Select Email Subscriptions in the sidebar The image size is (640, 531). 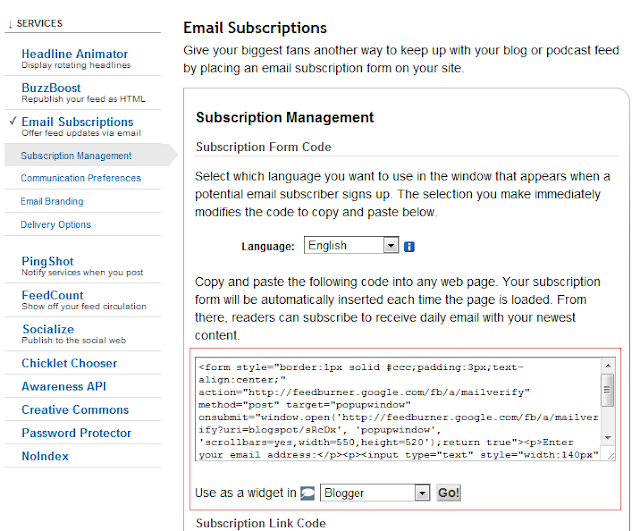77,122
